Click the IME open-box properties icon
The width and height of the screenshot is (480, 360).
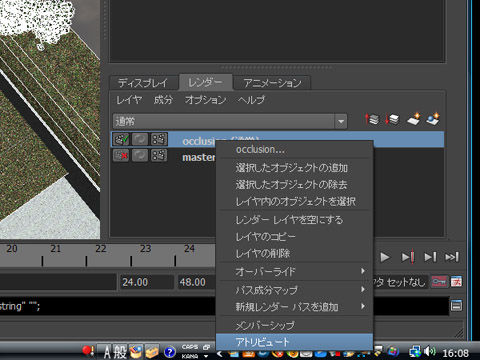(152, 352)
